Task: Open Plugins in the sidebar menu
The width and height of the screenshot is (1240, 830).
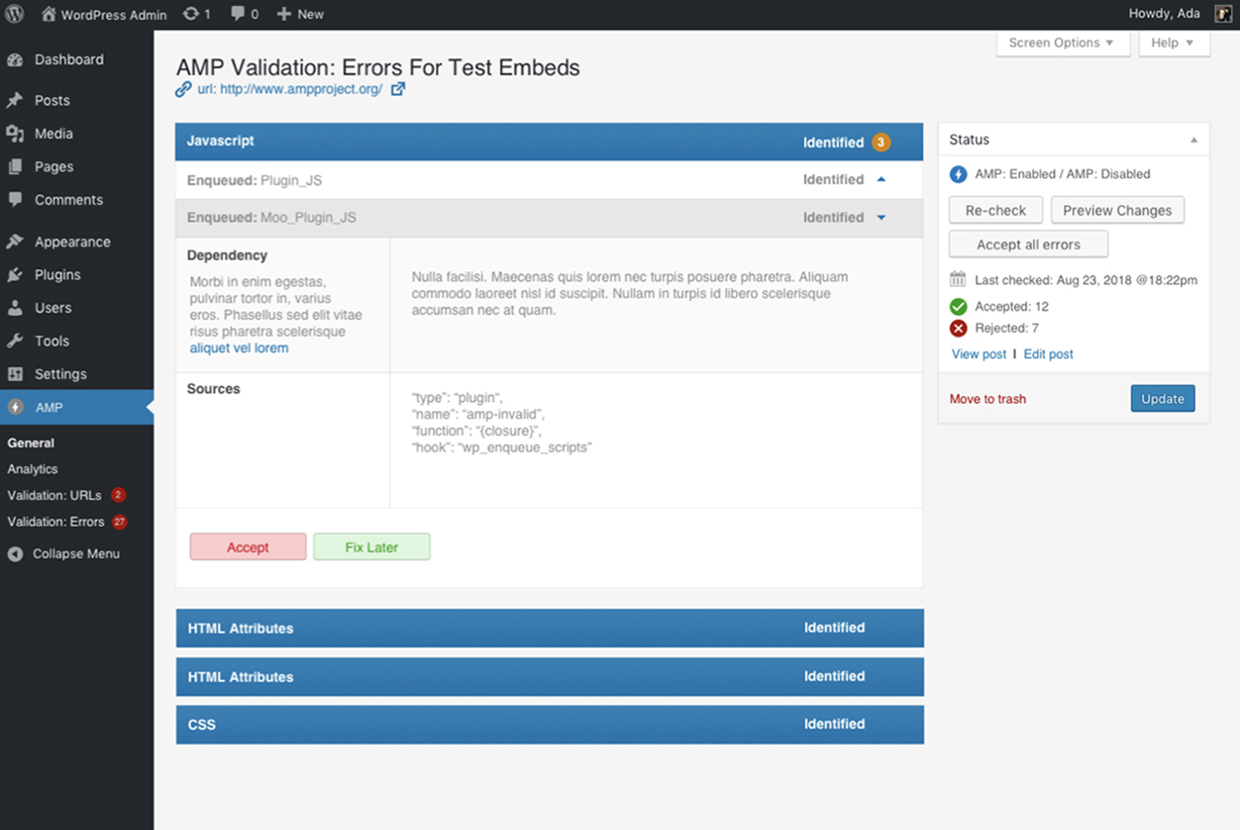Action: (57, 275)
